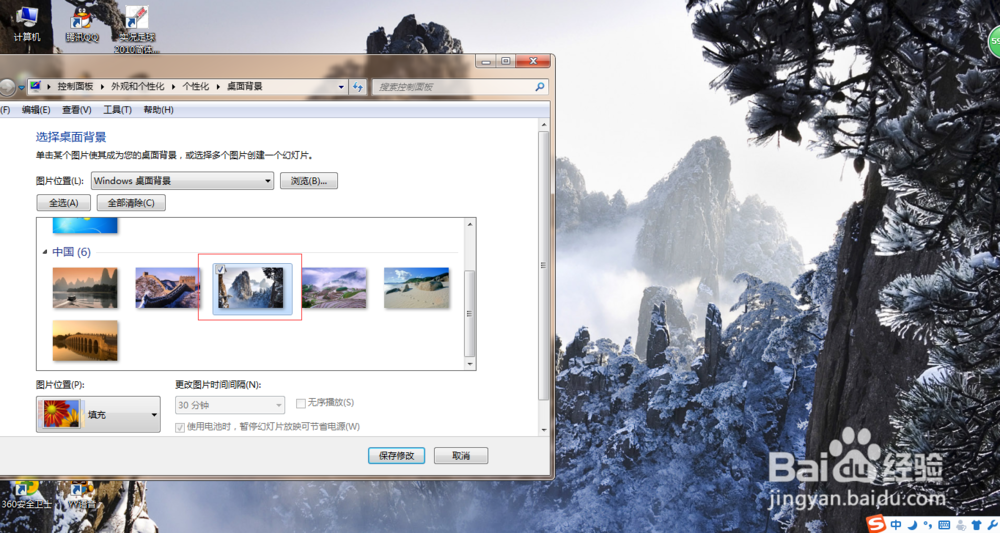Click the 浏览(B)... button
Image resolution: width=1000 pixels, height=533 pixels.
coord(309,181)
